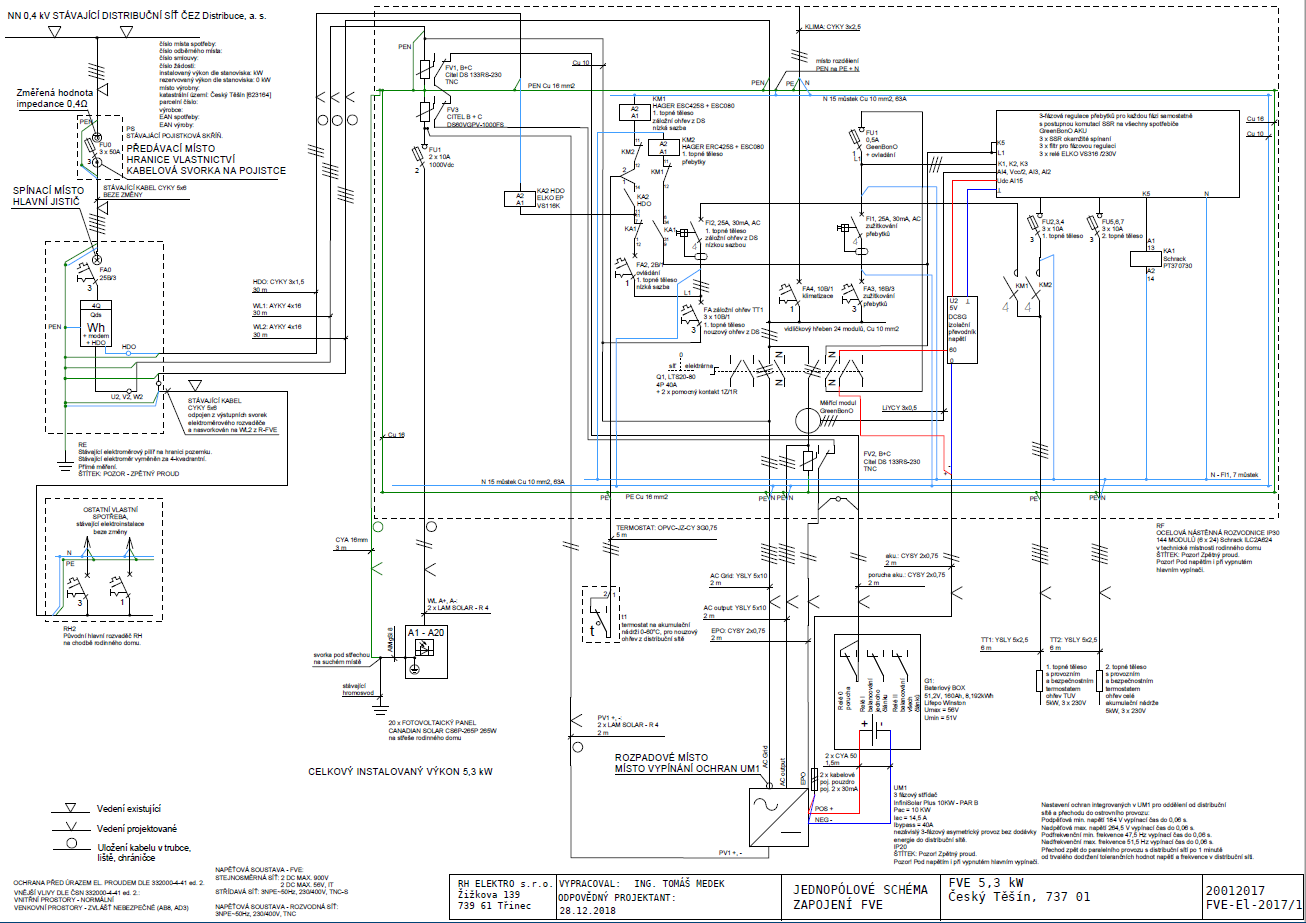Click the cable label 'AC Grid: YSLY 5x10'

738,576
